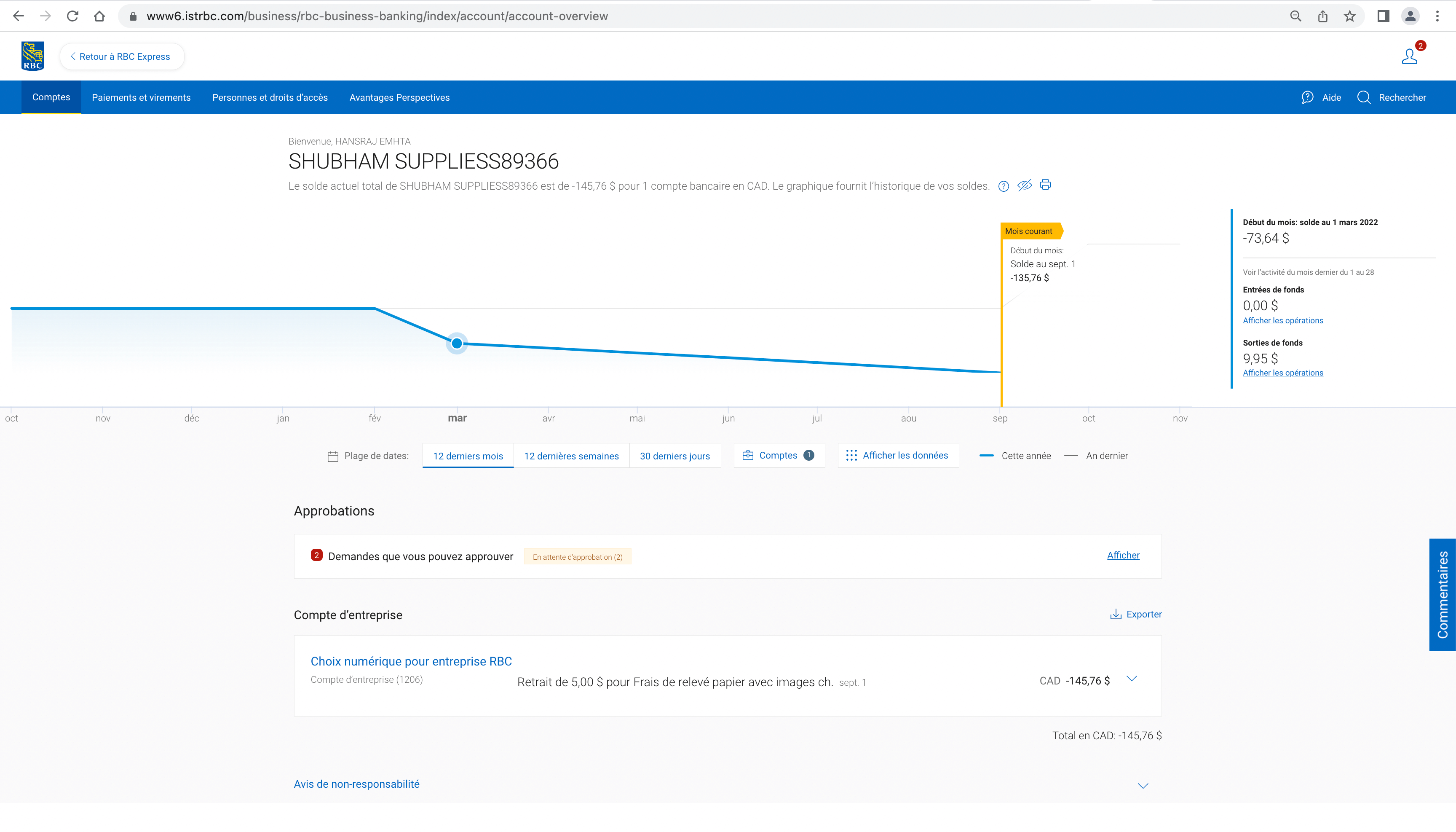The width and height of the screenshot is (1456, 832).
Task: Click the print icon beside balance summary
Action: (1045, 185)
